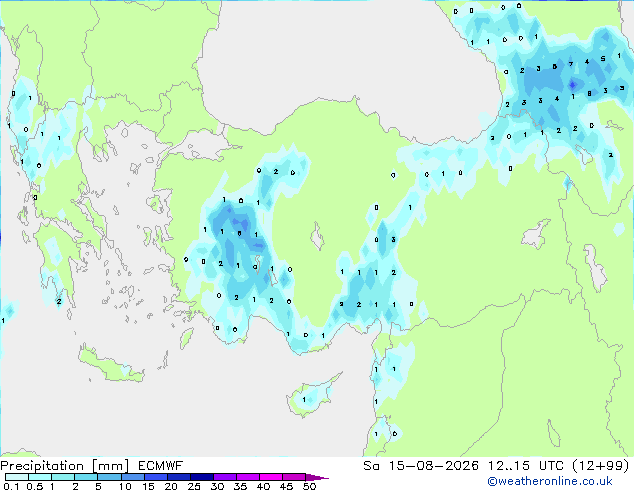The width and height of the screenshot is (634, 490).
Task: Click the legend swatch between 1 and 2
Action: [63, 477]
